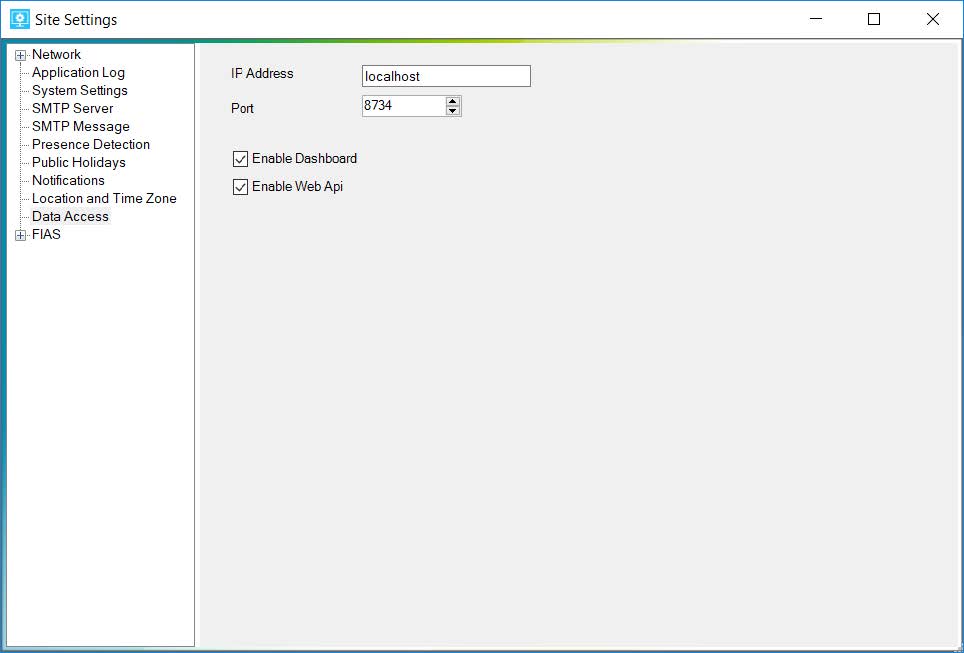964x653 pixels.
Task: Expand the FIAS tree node
Action: [x=20, y=233]
